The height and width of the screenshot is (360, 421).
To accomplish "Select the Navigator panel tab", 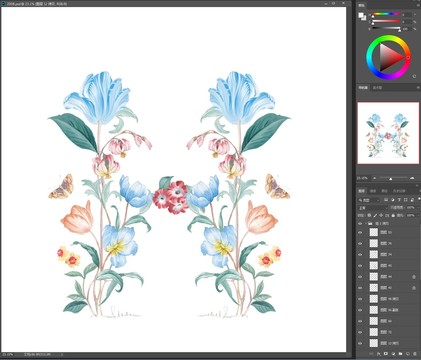I will click(x=363, y=88).
